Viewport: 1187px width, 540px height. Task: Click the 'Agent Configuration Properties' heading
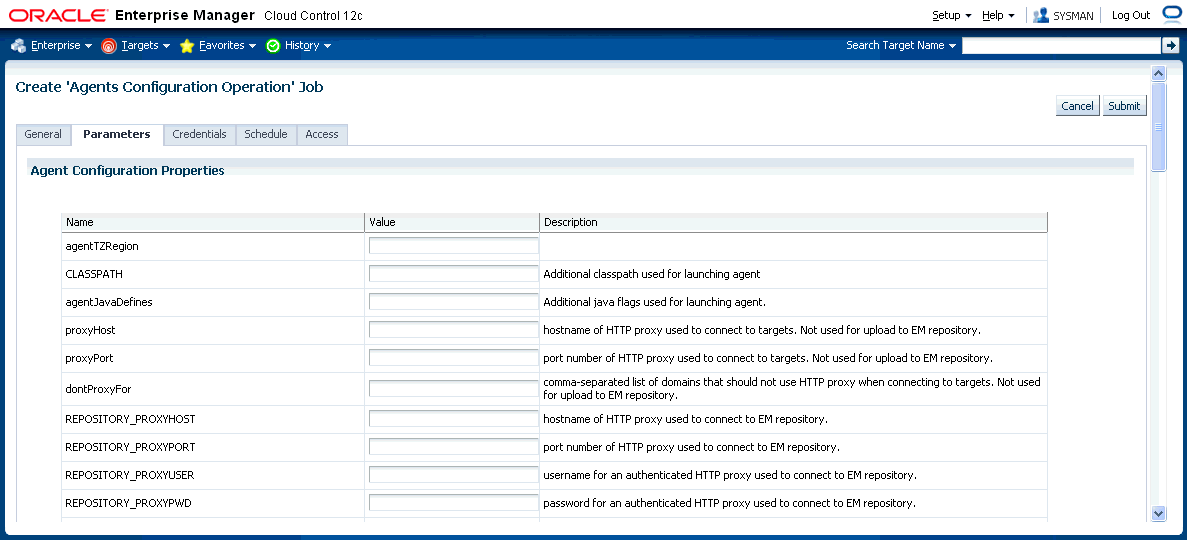click(127, 171)
